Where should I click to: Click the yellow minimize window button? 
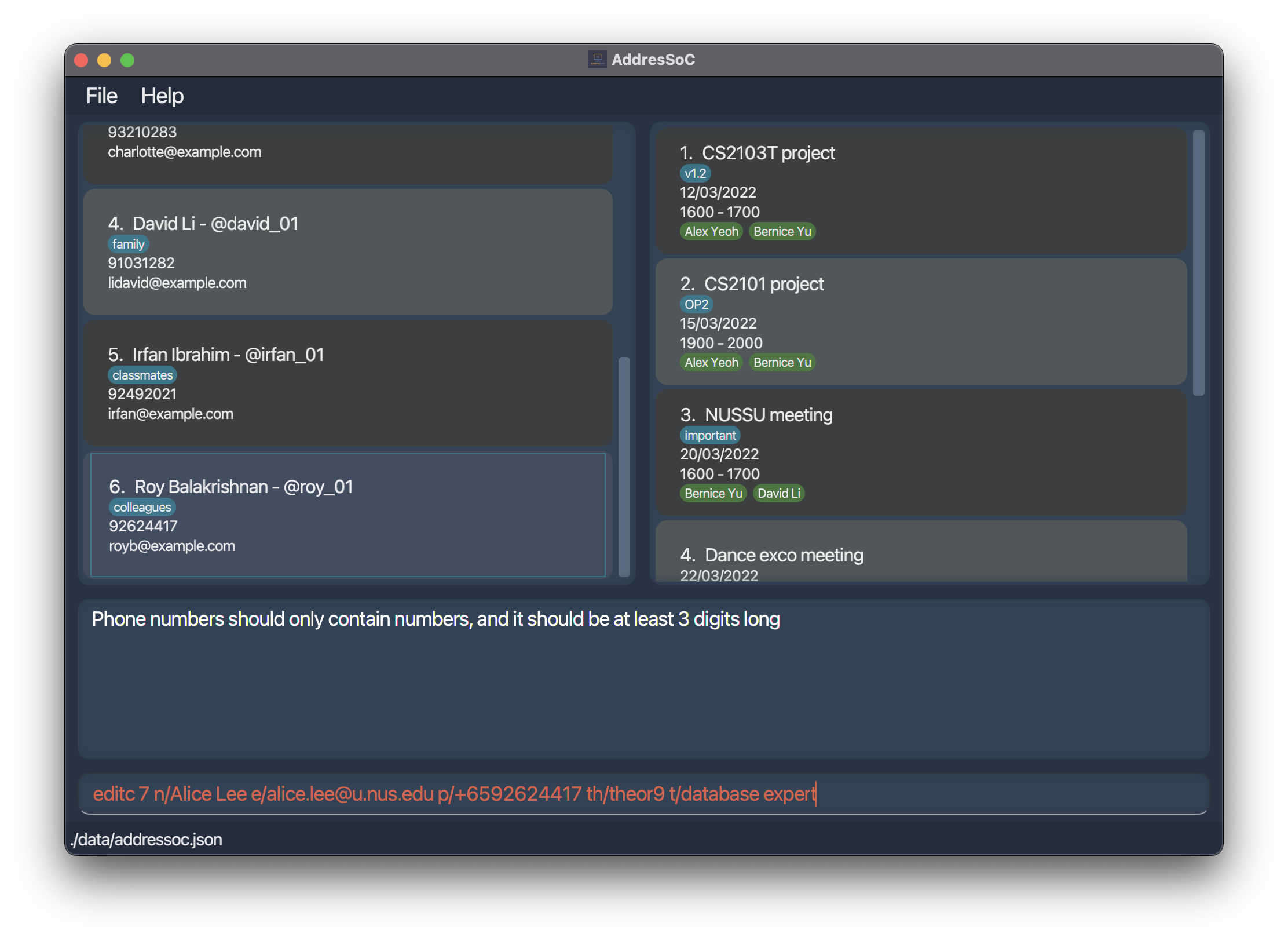coord(104,60)
